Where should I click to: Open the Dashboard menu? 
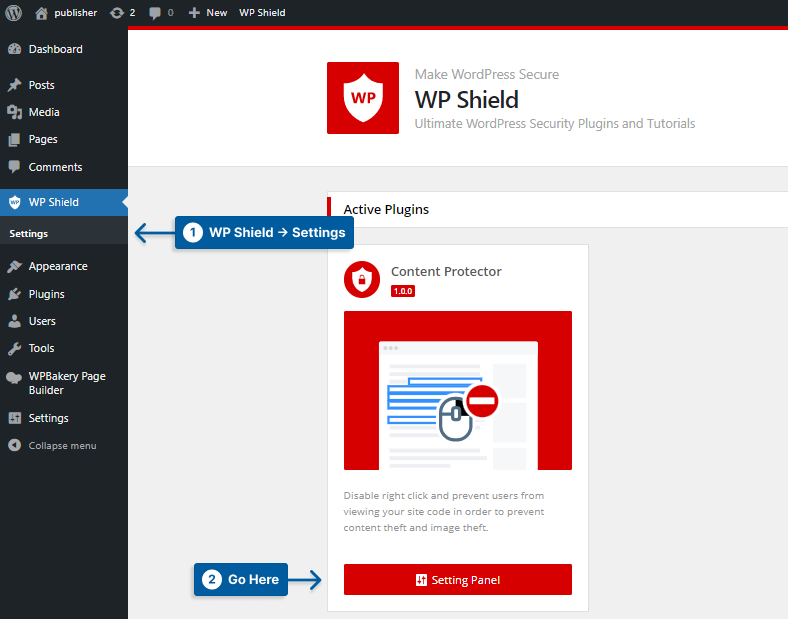[64, 49]
